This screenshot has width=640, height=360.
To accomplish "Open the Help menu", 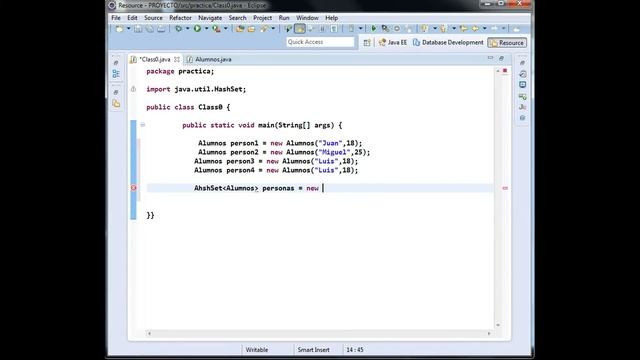I will (331, 18).
